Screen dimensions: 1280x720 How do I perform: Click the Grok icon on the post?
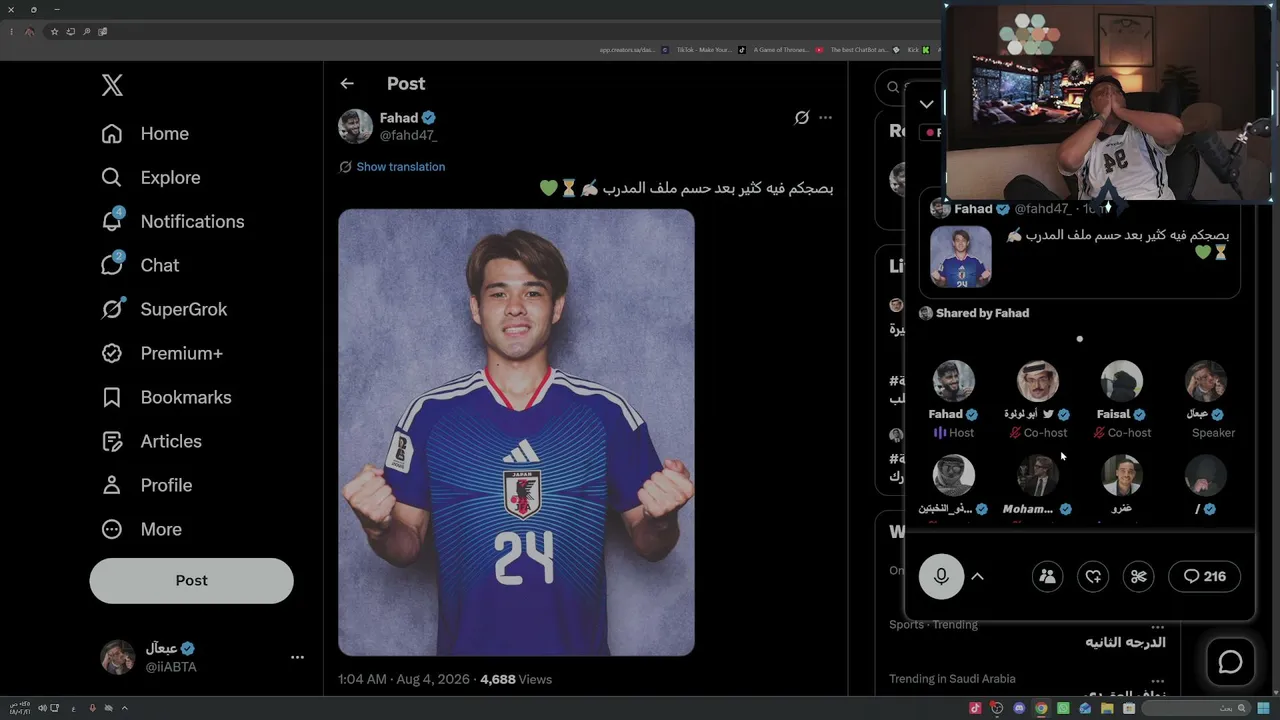click(801, 118)
